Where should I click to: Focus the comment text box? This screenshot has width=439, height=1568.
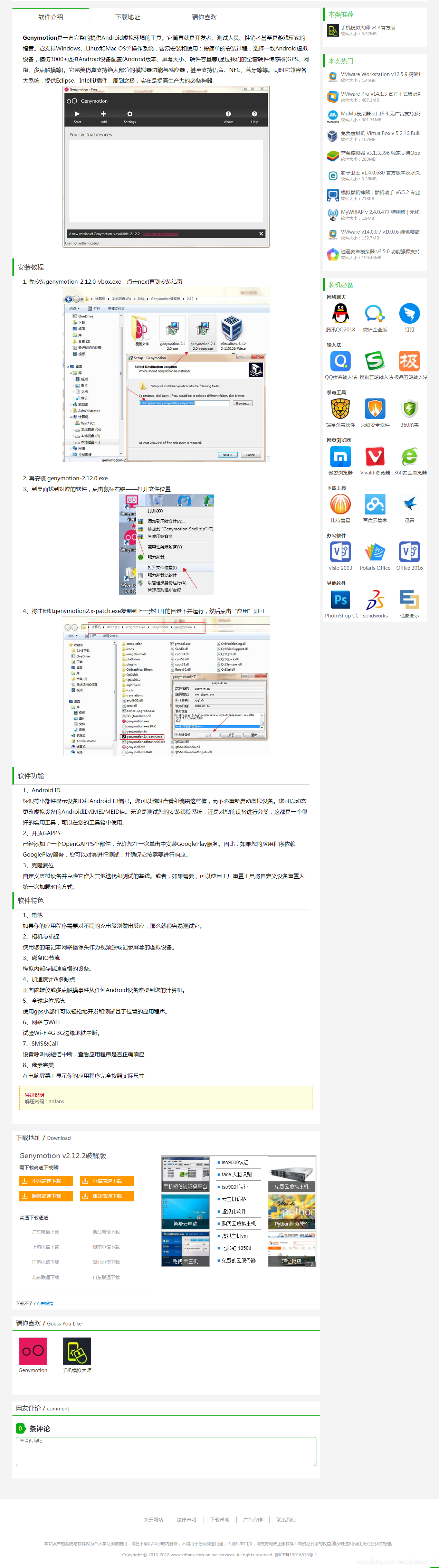pyautogui.click(x=166, y=1452)
